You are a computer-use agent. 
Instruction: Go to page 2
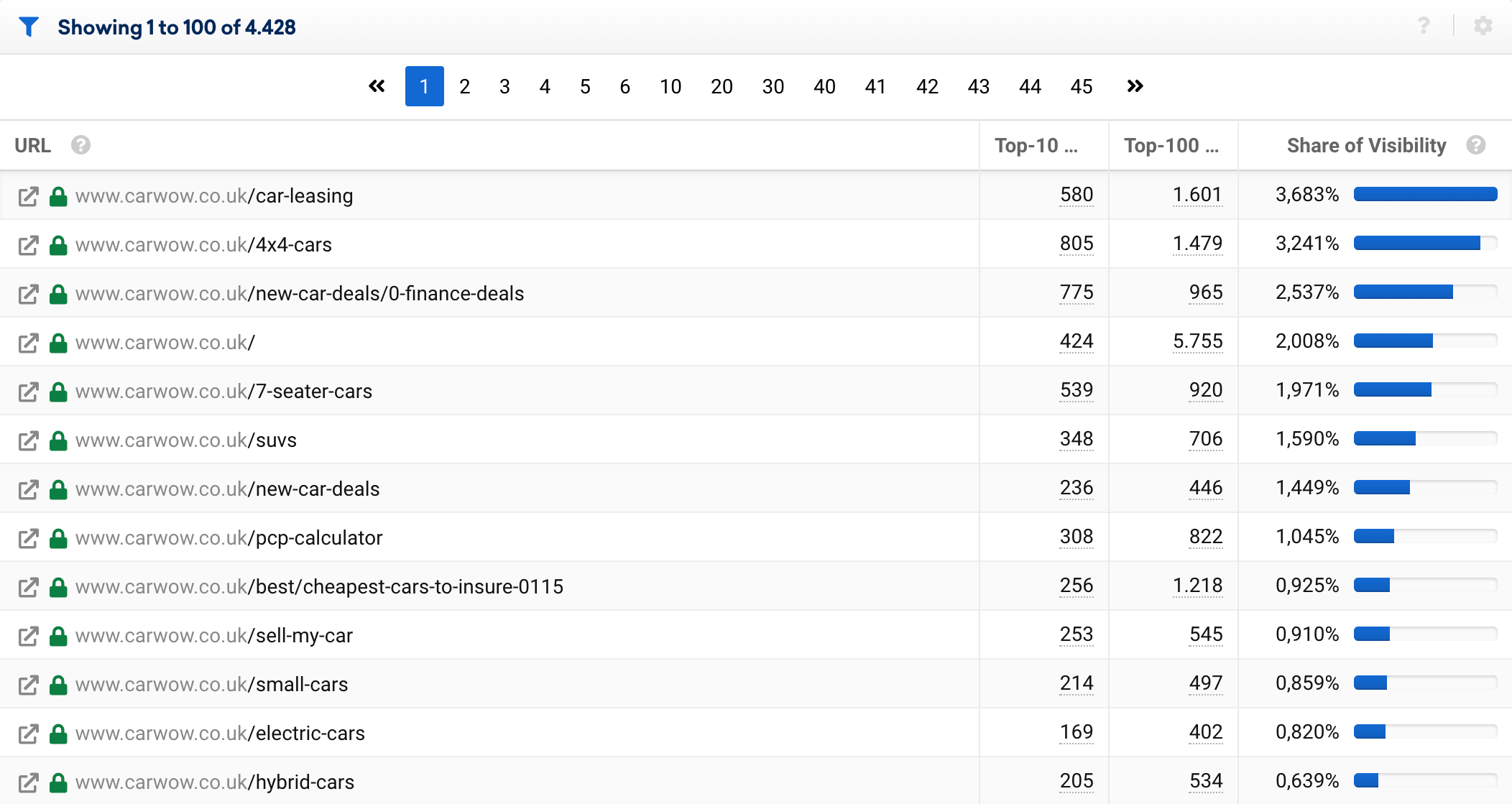(465, 87)
